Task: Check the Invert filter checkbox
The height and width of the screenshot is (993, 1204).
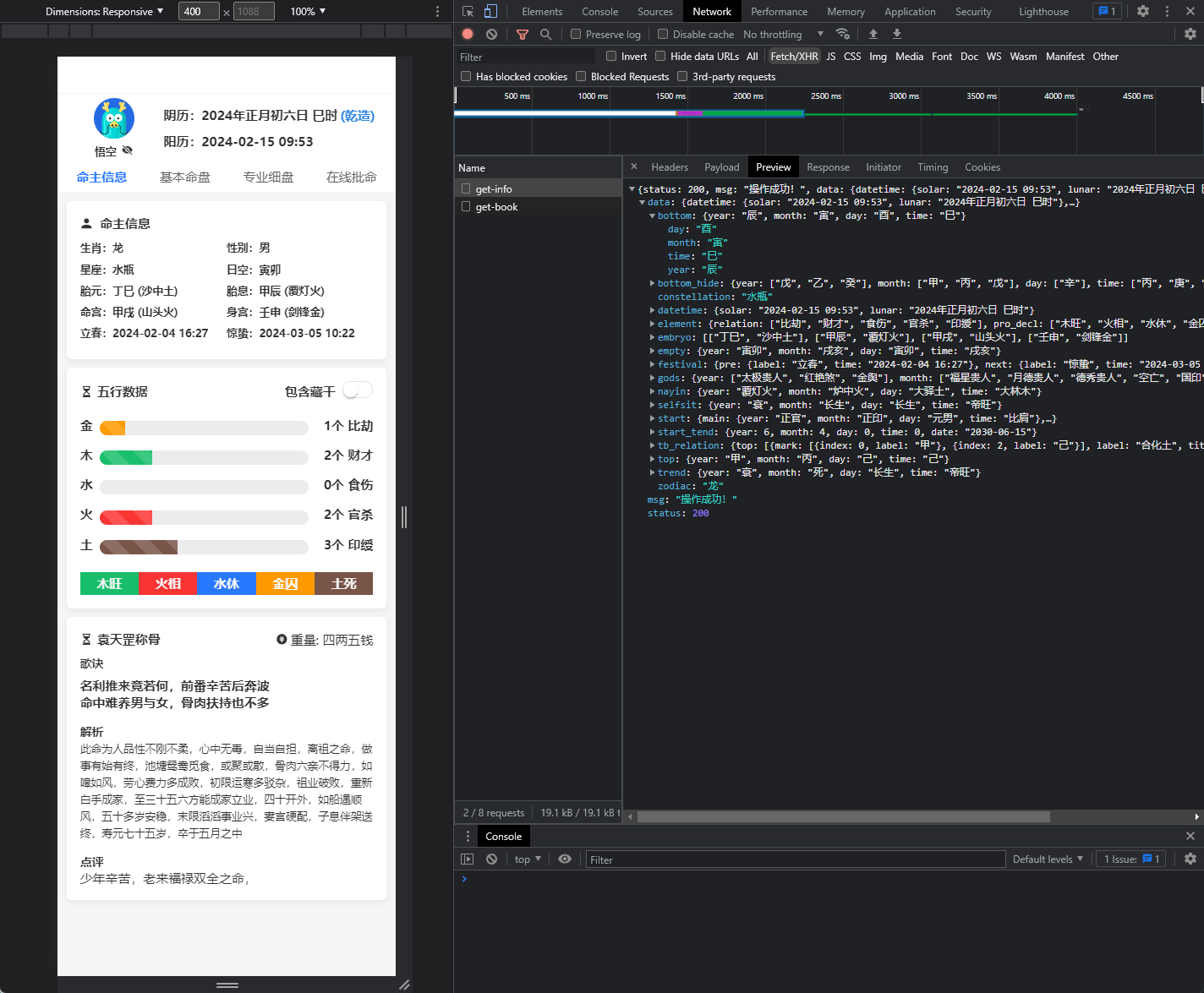Action: point(611,56)
